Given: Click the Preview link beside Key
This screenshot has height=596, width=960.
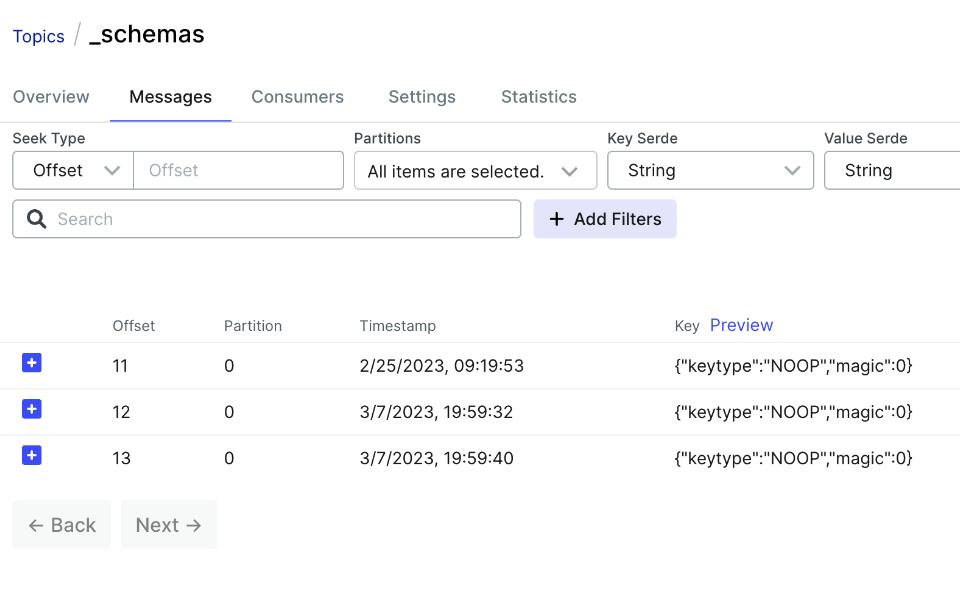Looking at the screenshot, I should pyautogui.click(x=741, y=325).
